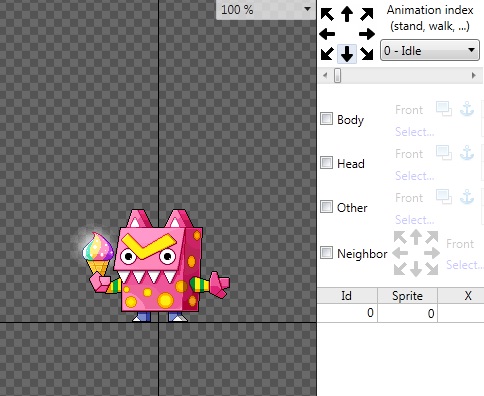This screenshot has height=396, width=484.
Task: Click Body reference layer order icon
Action: point(444,109)
